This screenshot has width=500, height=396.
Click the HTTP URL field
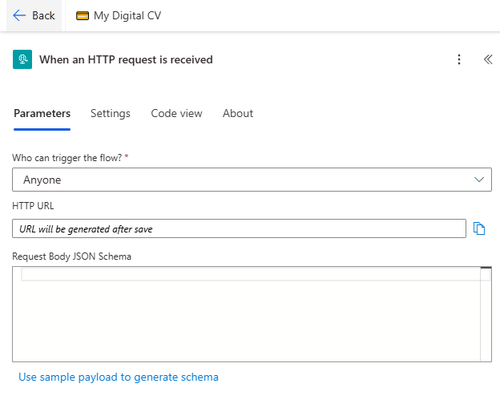tap(239, 229)
